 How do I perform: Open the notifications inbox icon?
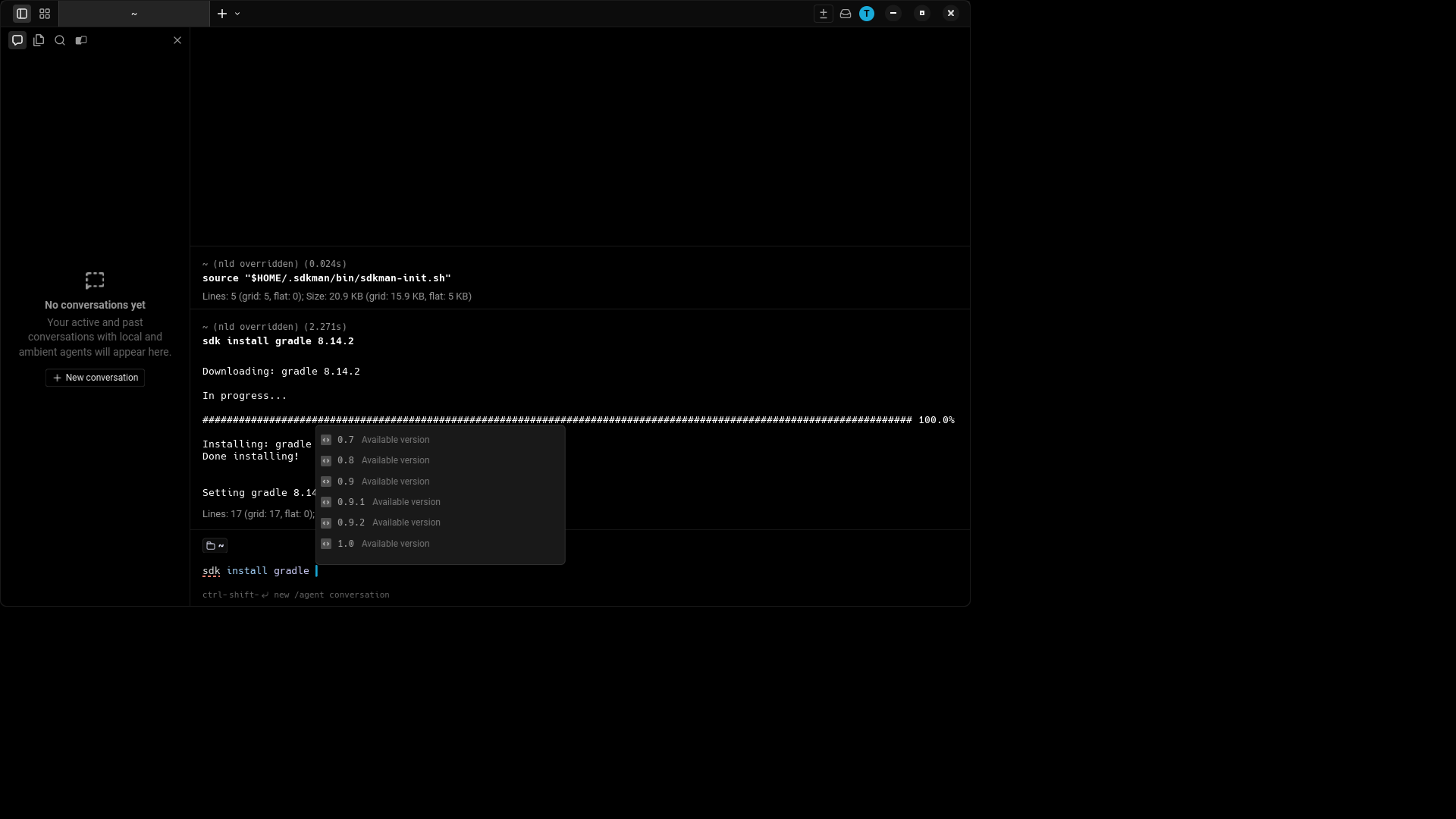(846, 14)
